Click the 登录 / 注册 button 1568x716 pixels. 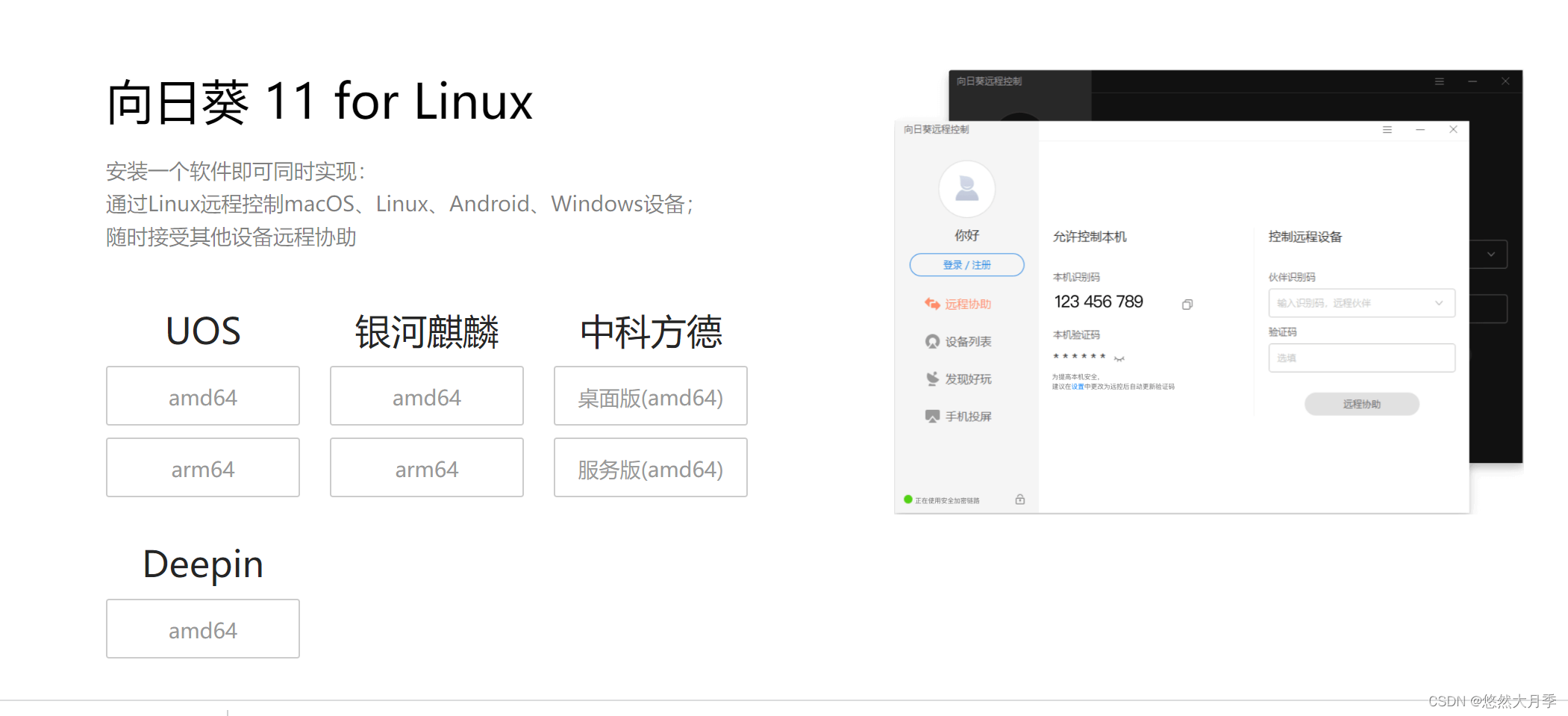[966, 265]
